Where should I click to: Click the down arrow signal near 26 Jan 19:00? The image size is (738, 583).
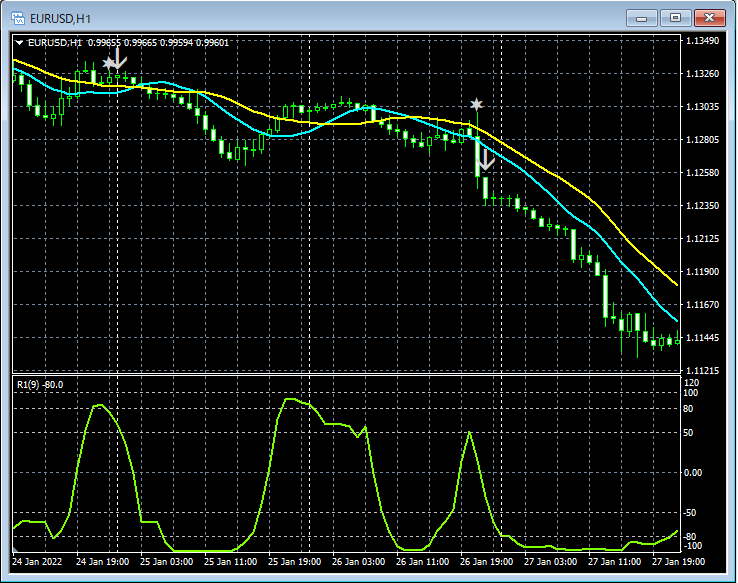tap(486, 157)
